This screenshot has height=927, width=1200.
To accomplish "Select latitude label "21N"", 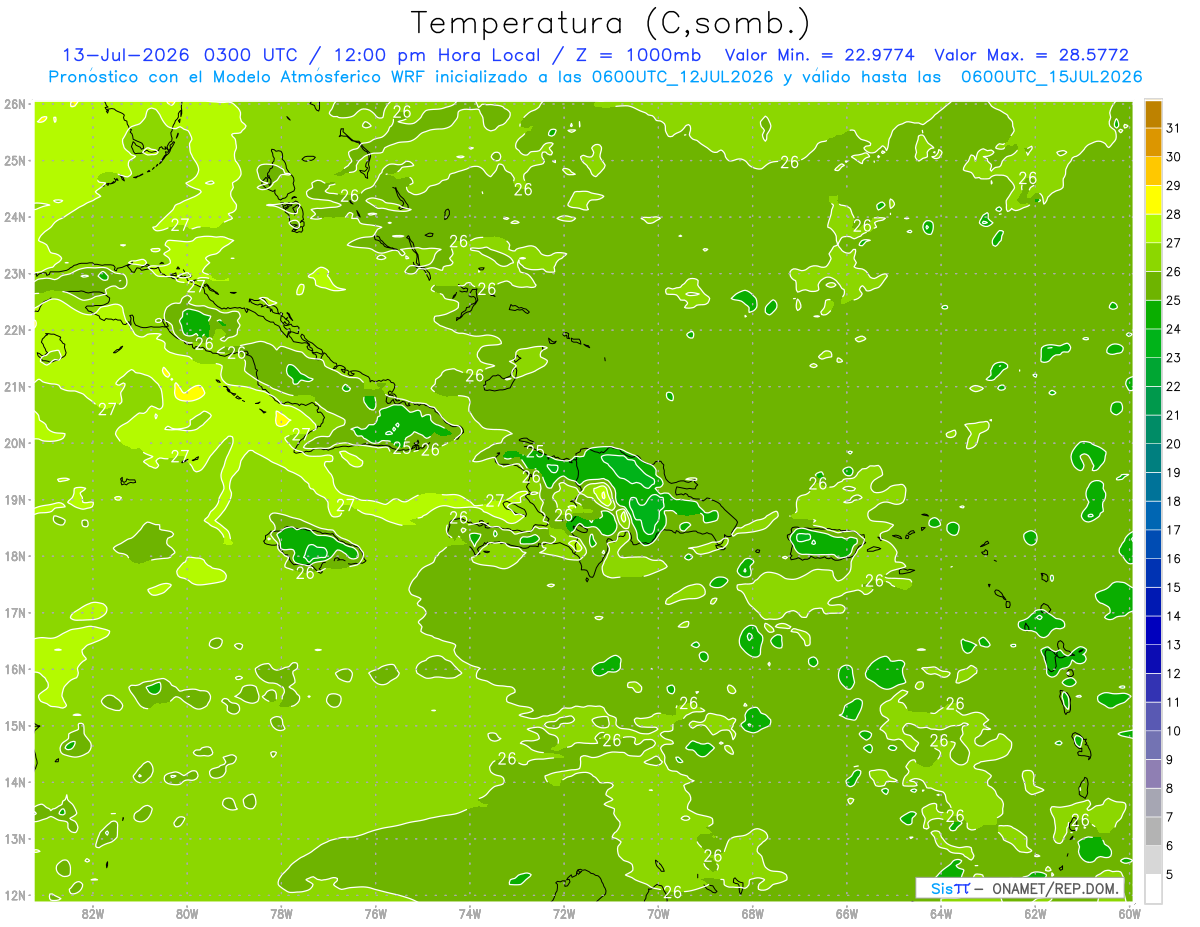I will (x=15, y=386).
